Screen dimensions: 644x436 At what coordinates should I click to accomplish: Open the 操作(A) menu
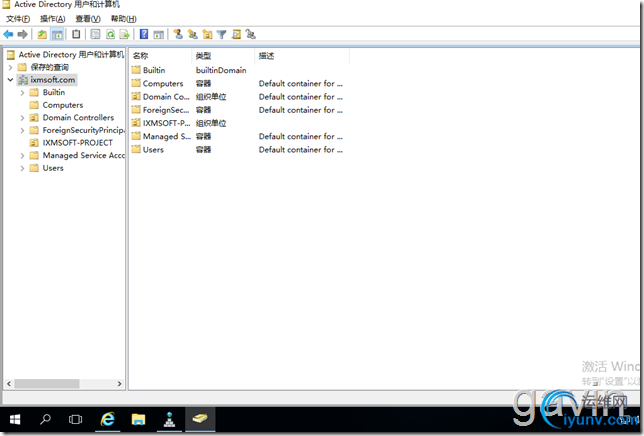(53, 19)
